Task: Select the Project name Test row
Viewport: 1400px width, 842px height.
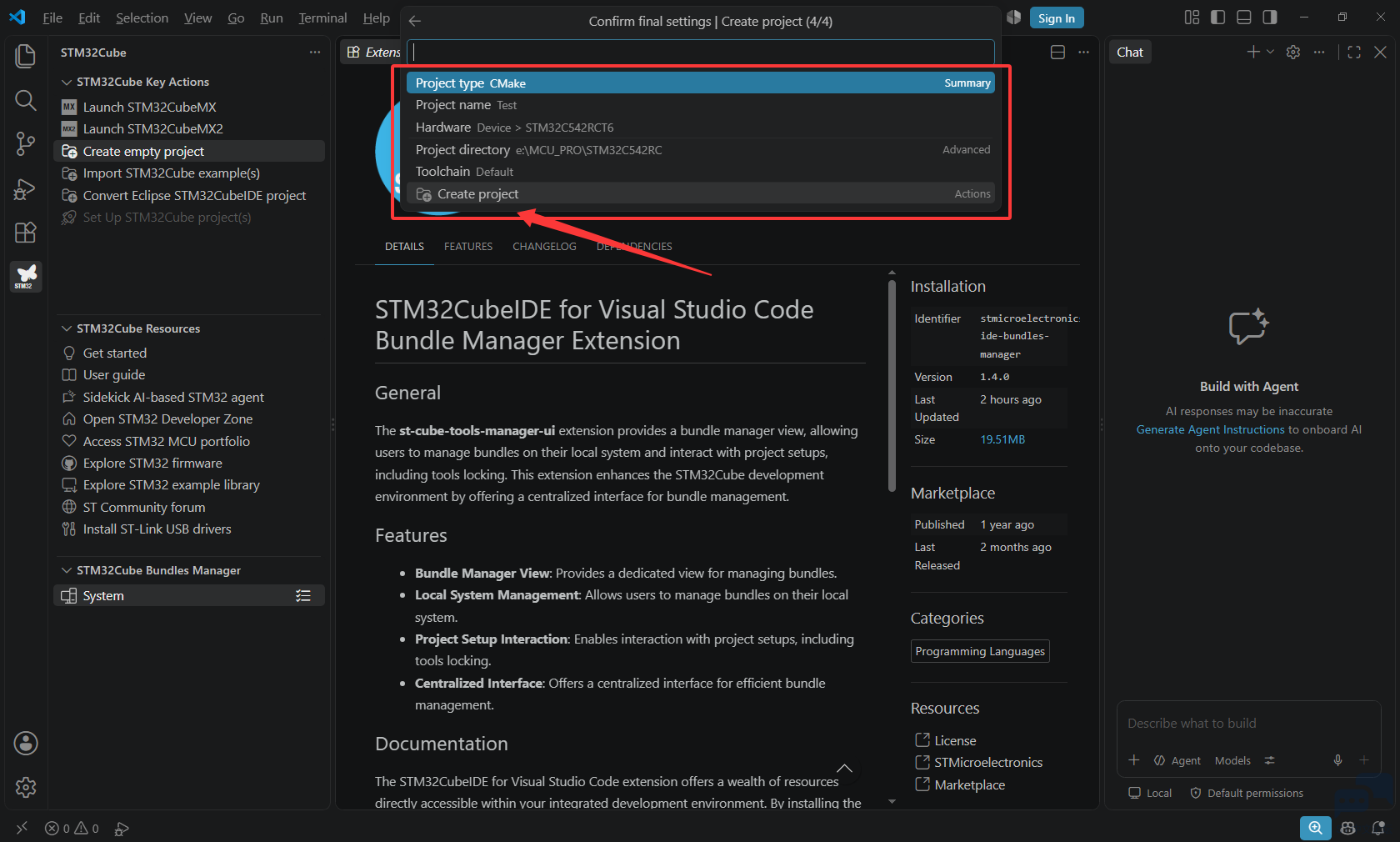Action: pyautogui.click(x=701, y=105)
